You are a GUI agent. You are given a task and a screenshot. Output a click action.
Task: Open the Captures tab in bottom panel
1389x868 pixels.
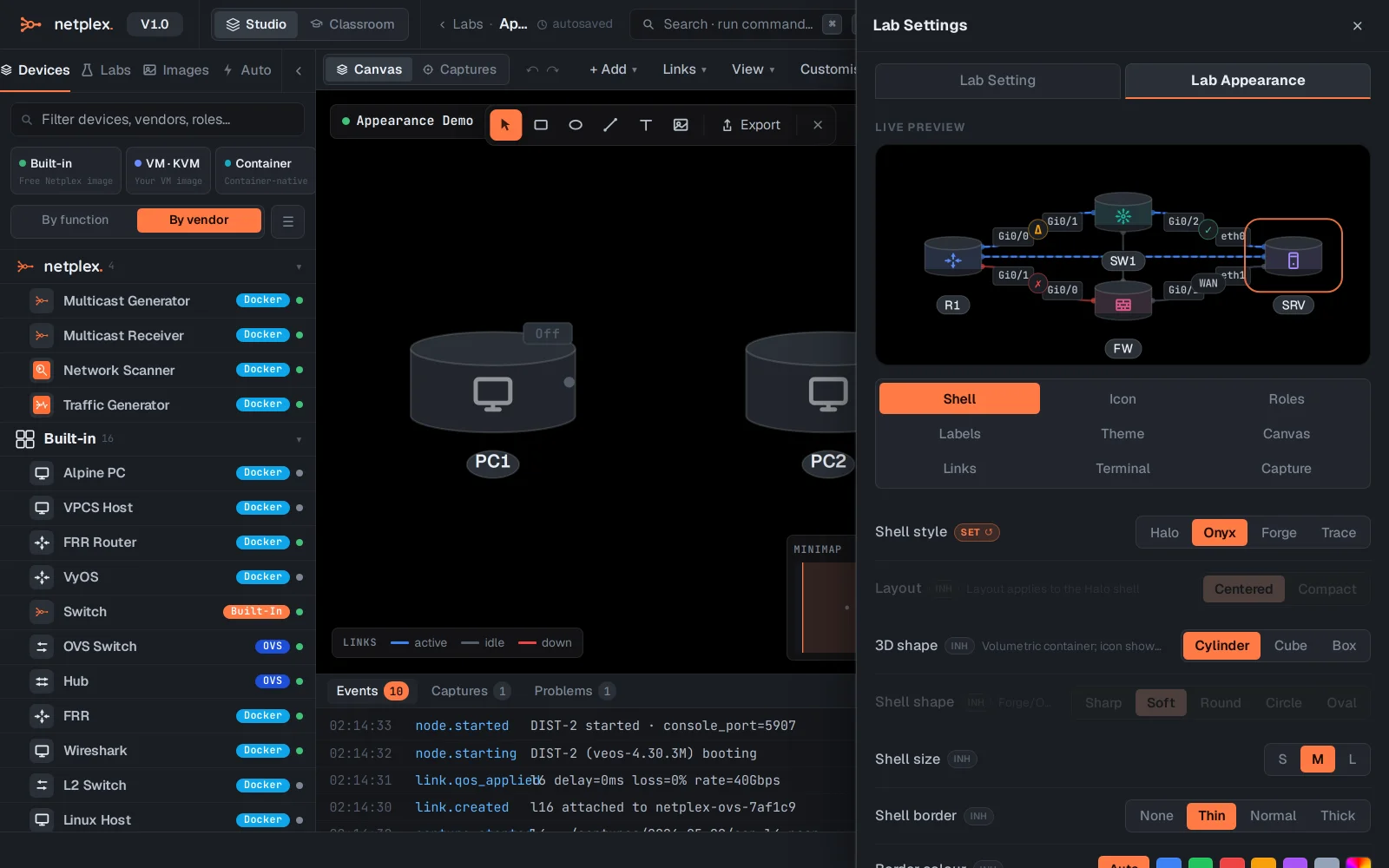pos(471,691)
